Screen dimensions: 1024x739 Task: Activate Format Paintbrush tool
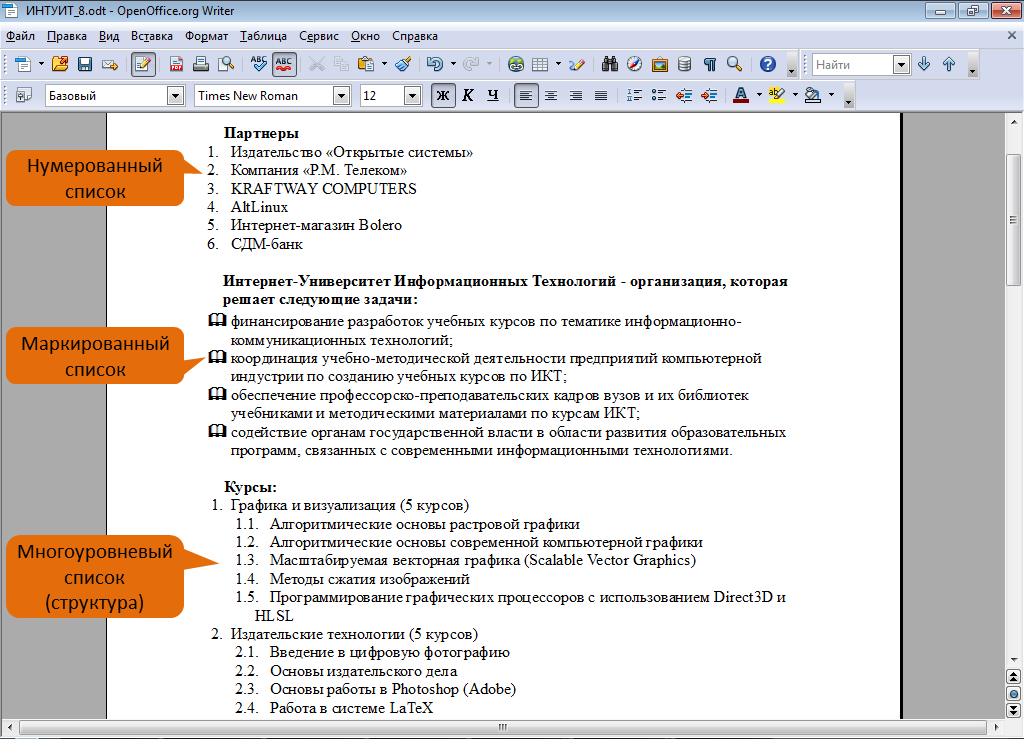point(404,64)
